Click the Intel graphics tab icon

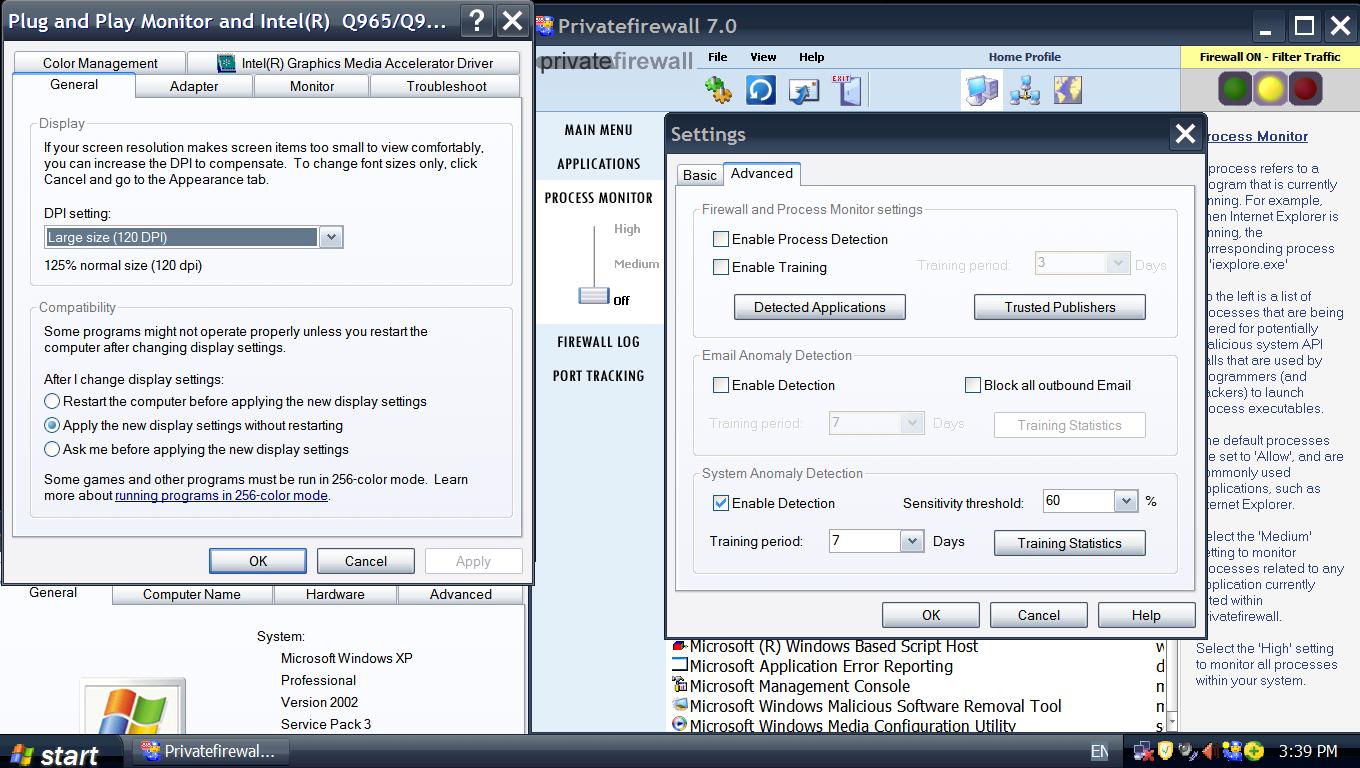click(x=226, y=63)
